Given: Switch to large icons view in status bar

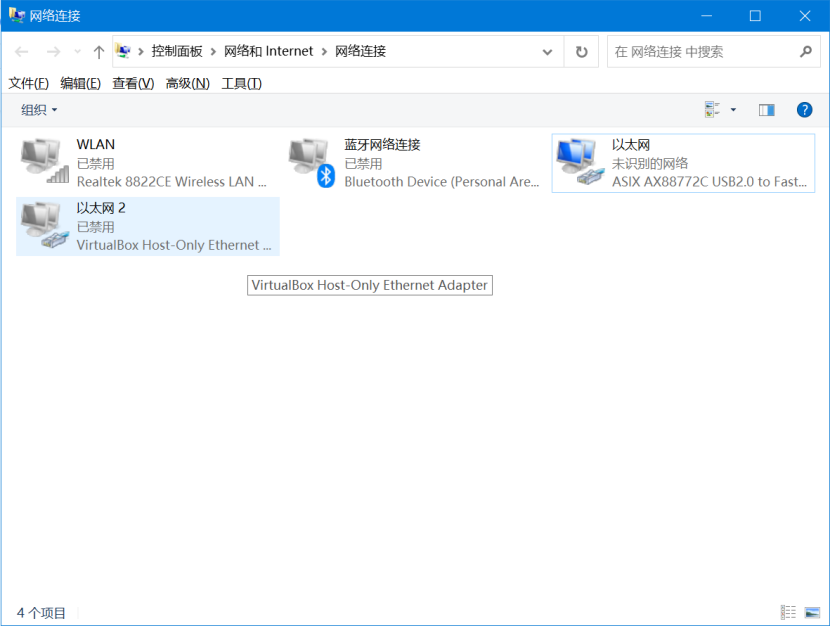Looking at the screenshot, I should point(812,612).
